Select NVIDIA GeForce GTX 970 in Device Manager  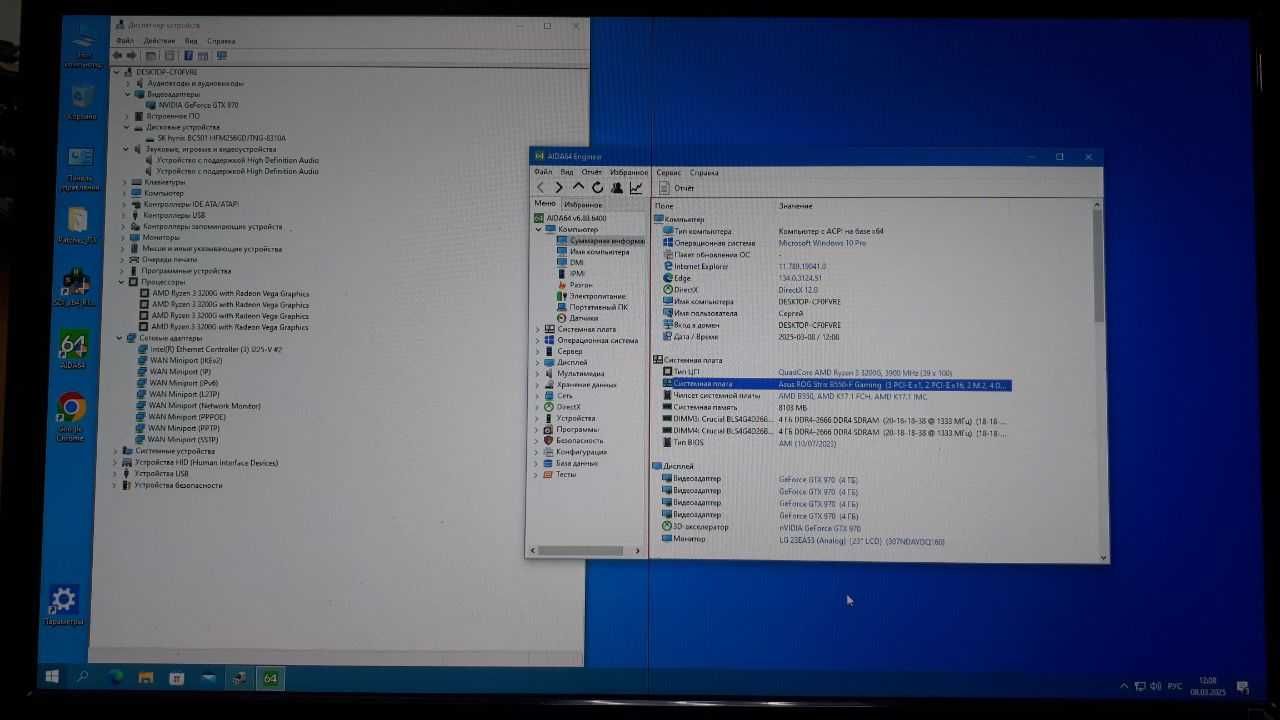[198, 105]
